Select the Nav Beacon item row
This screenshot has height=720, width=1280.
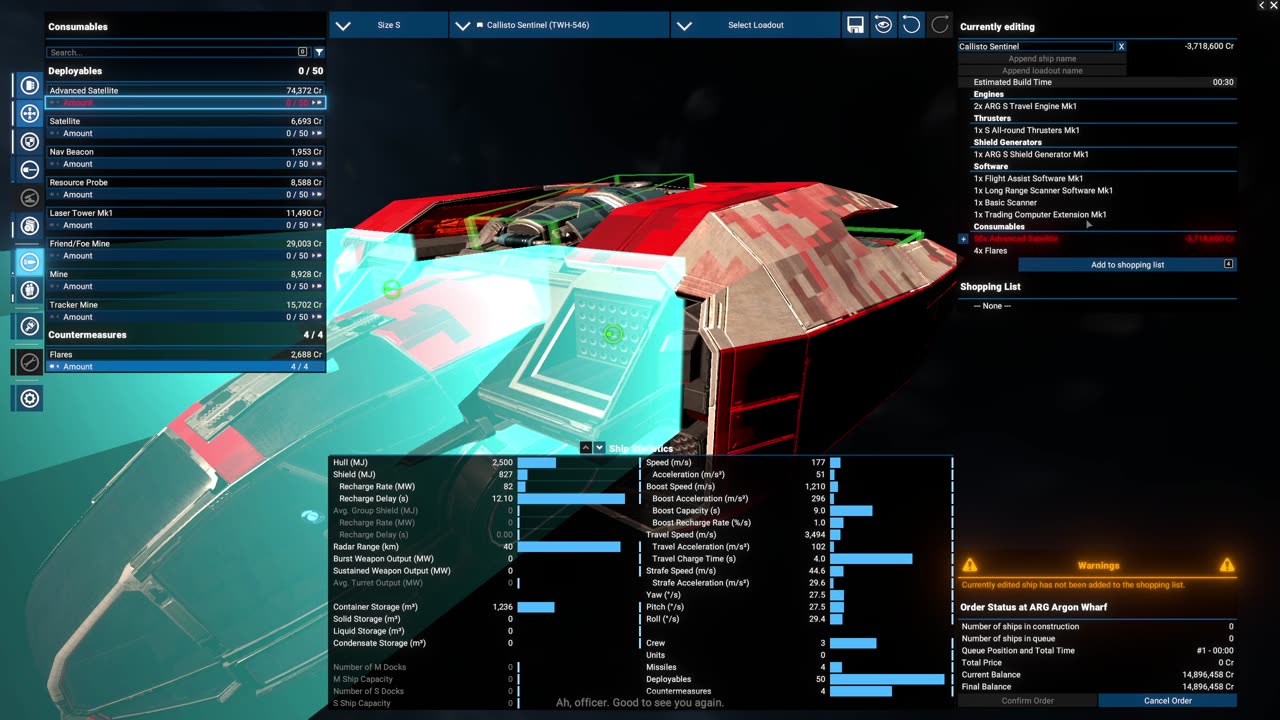point(185,152)
